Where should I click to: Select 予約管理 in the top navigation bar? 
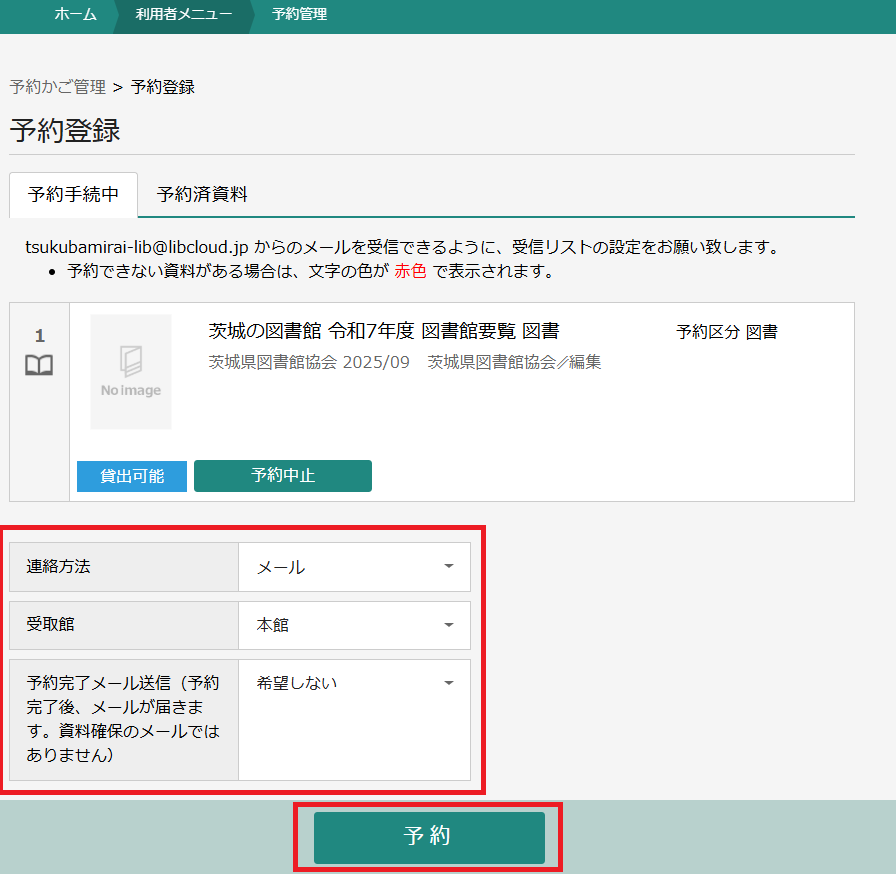[299, 14]
